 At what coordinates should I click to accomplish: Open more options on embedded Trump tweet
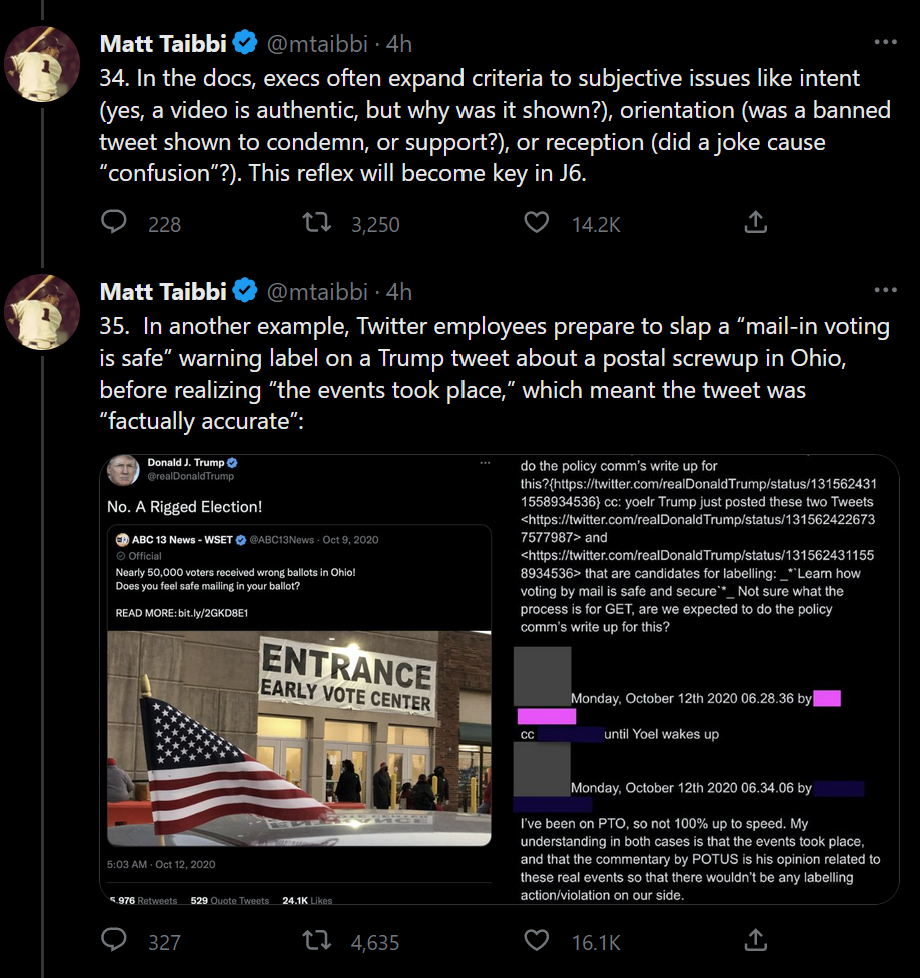[x=486, y=464]
